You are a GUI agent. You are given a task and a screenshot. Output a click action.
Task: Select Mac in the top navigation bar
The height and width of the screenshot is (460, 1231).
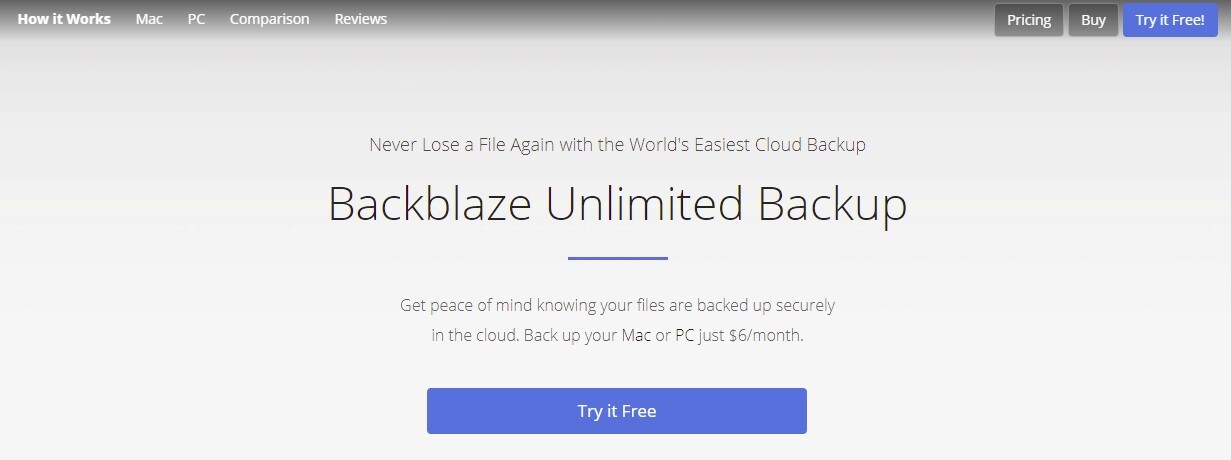(149, 19)
